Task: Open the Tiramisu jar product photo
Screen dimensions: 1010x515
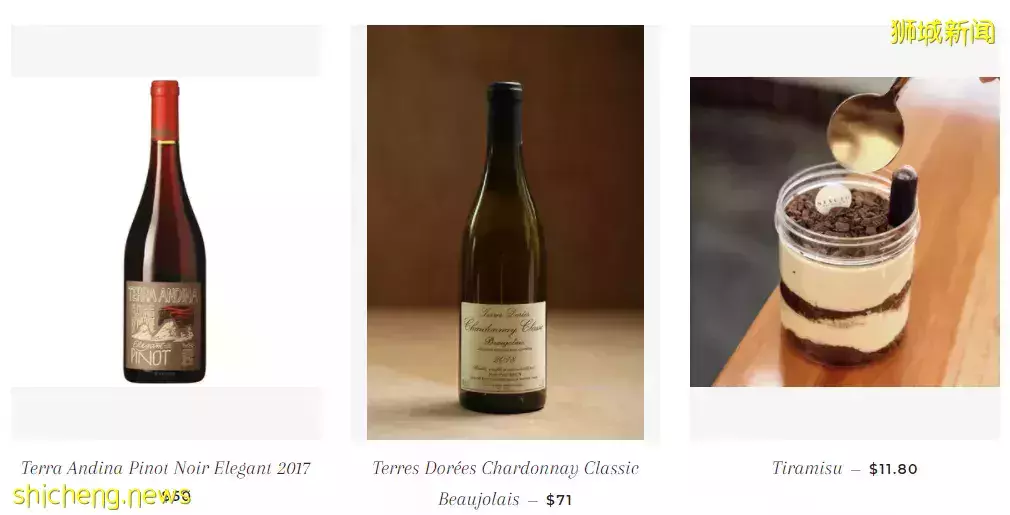Action: coord(844,232)
